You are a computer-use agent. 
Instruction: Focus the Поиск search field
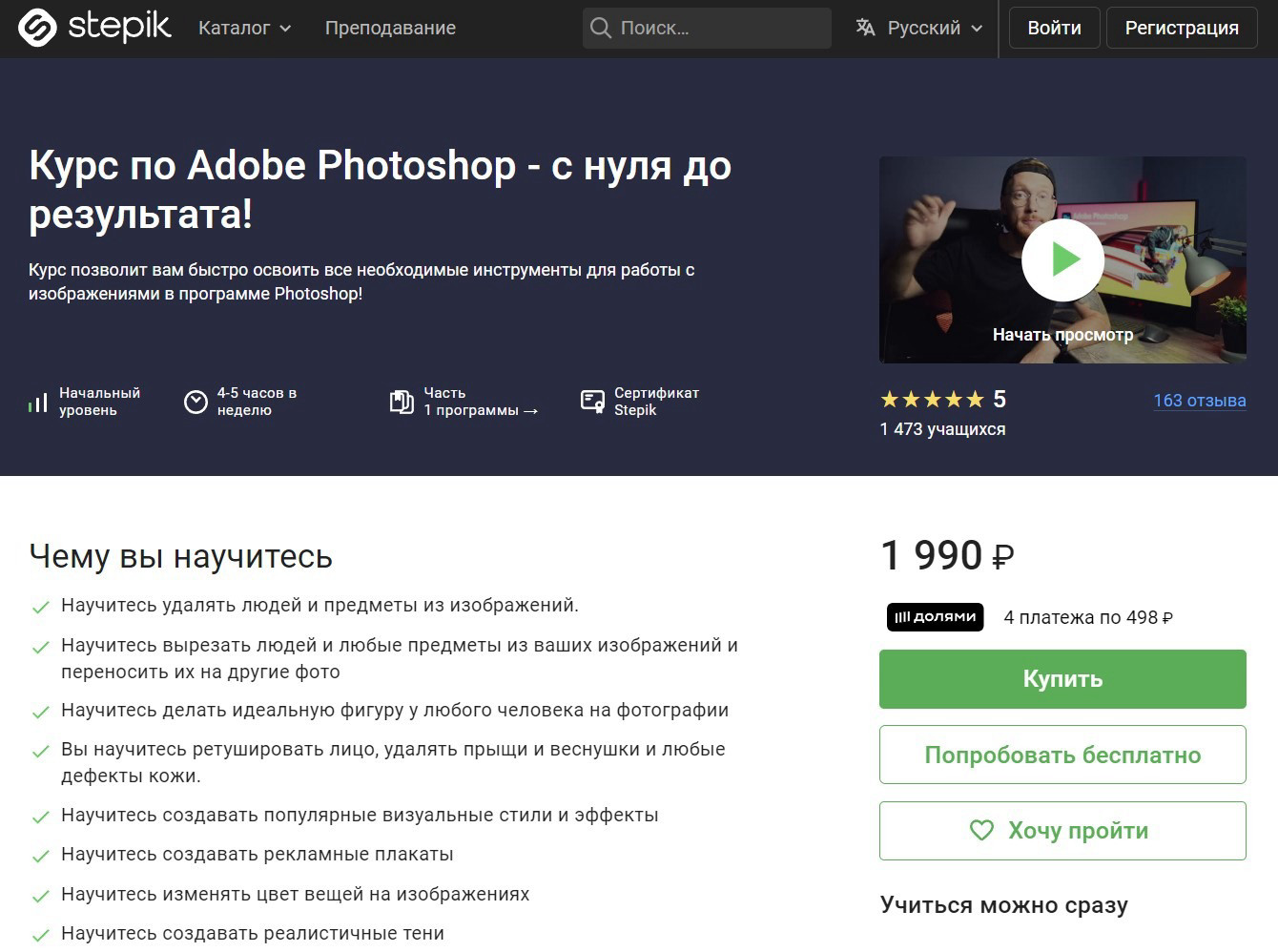(x=707, y=28)
